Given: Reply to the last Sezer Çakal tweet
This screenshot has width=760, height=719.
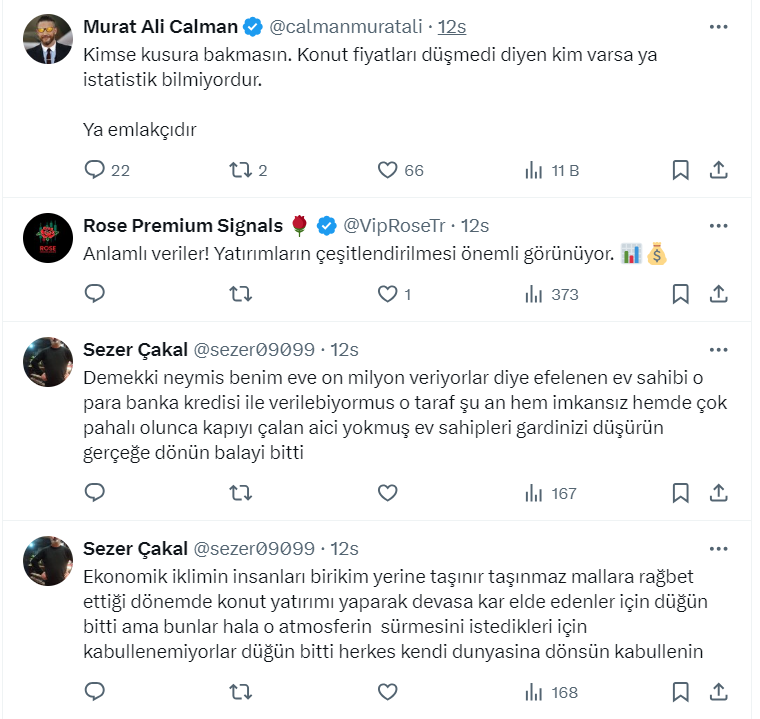Looking at the screenshot, I should pyautogui.click(x=95, y=691).
